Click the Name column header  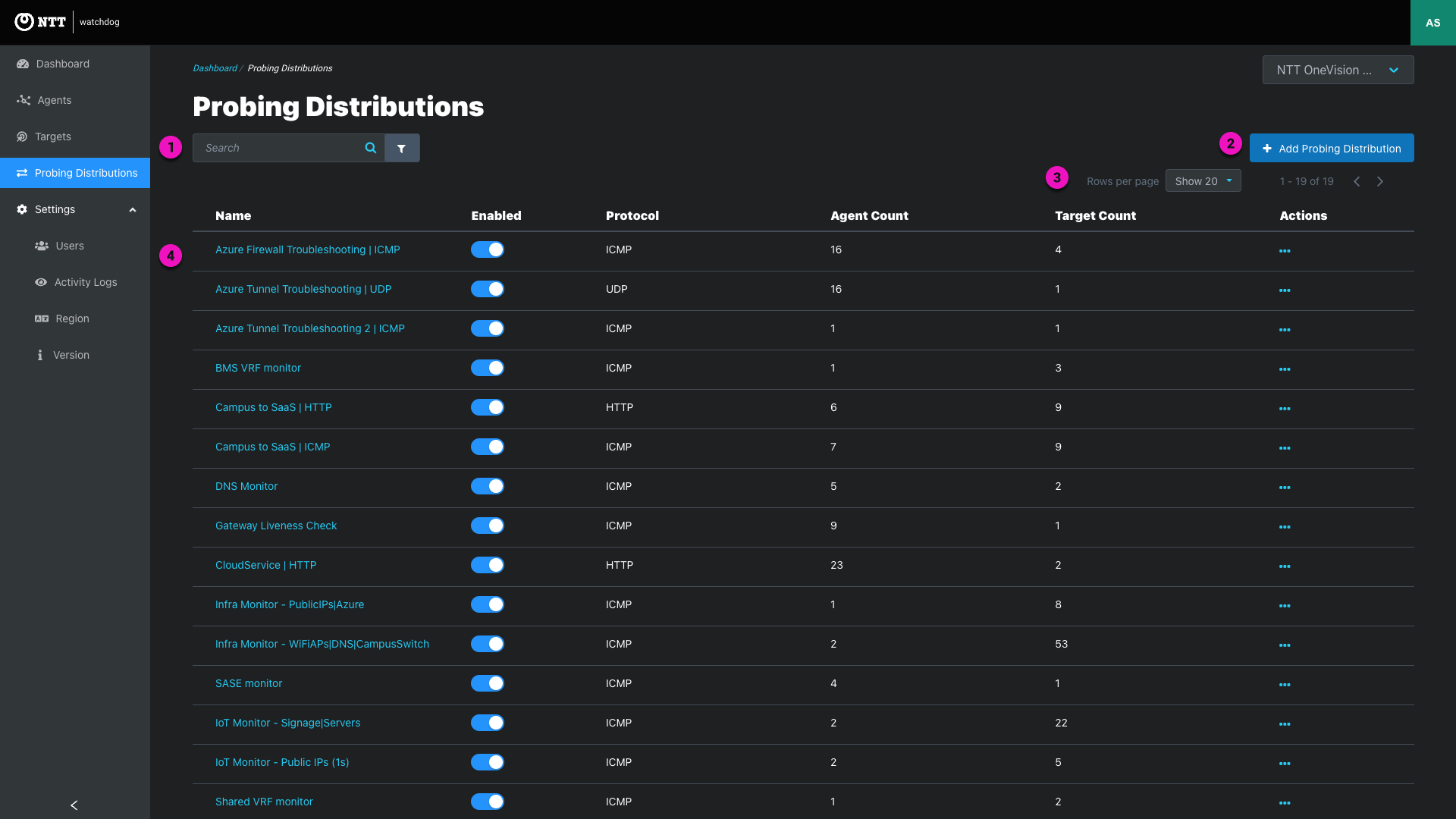233,215
